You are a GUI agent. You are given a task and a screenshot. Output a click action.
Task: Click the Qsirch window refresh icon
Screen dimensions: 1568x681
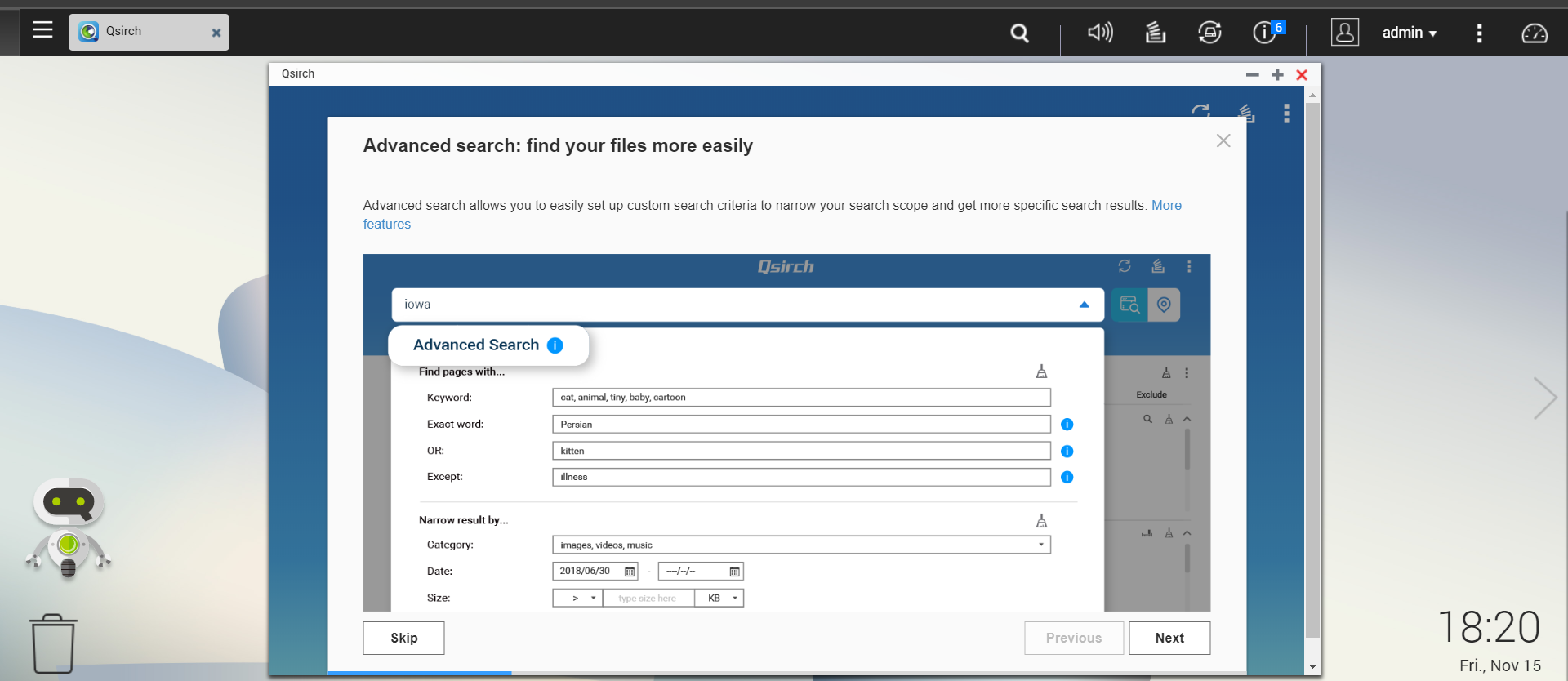coord(1200,112)
